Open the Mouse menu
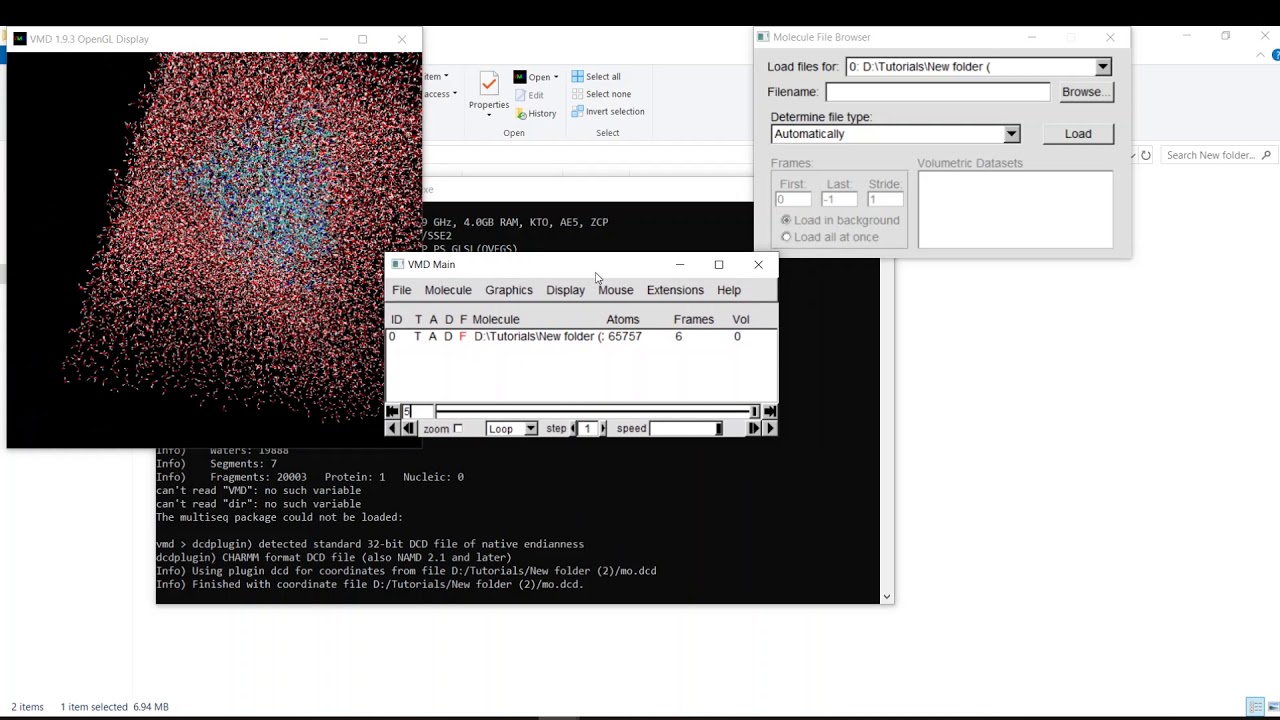This screenshot has width=1280, height=720. [x=616, y=290]
